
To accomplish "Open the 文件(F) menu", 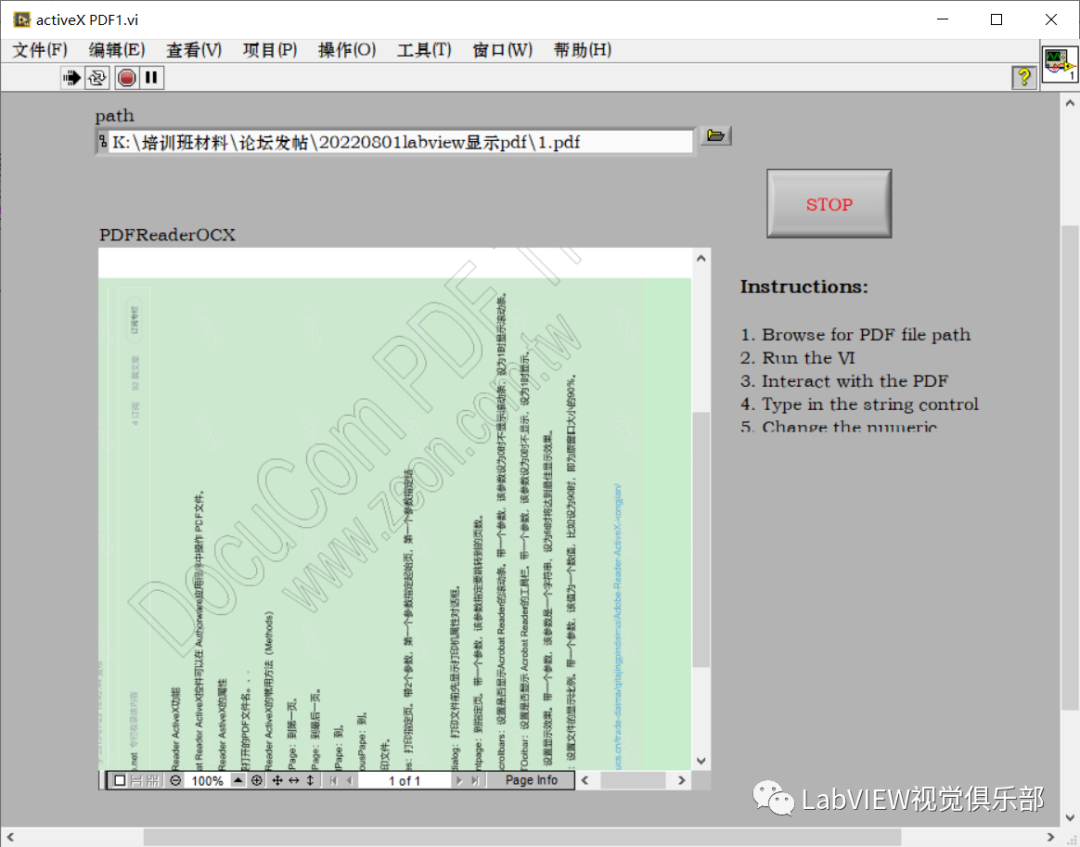I will coord(40,50).
